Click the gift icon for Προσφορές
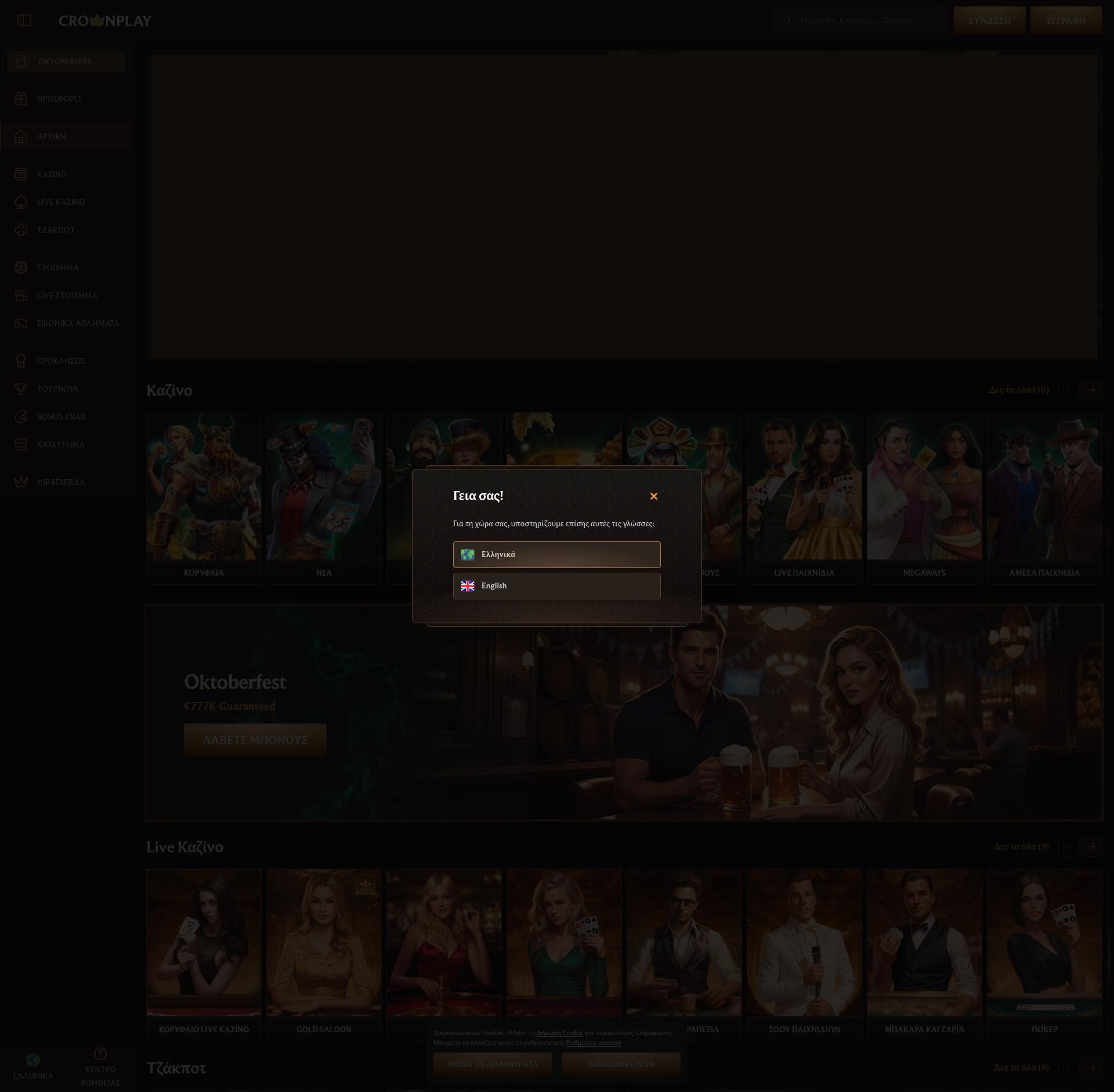 click(x=21, y=99)
